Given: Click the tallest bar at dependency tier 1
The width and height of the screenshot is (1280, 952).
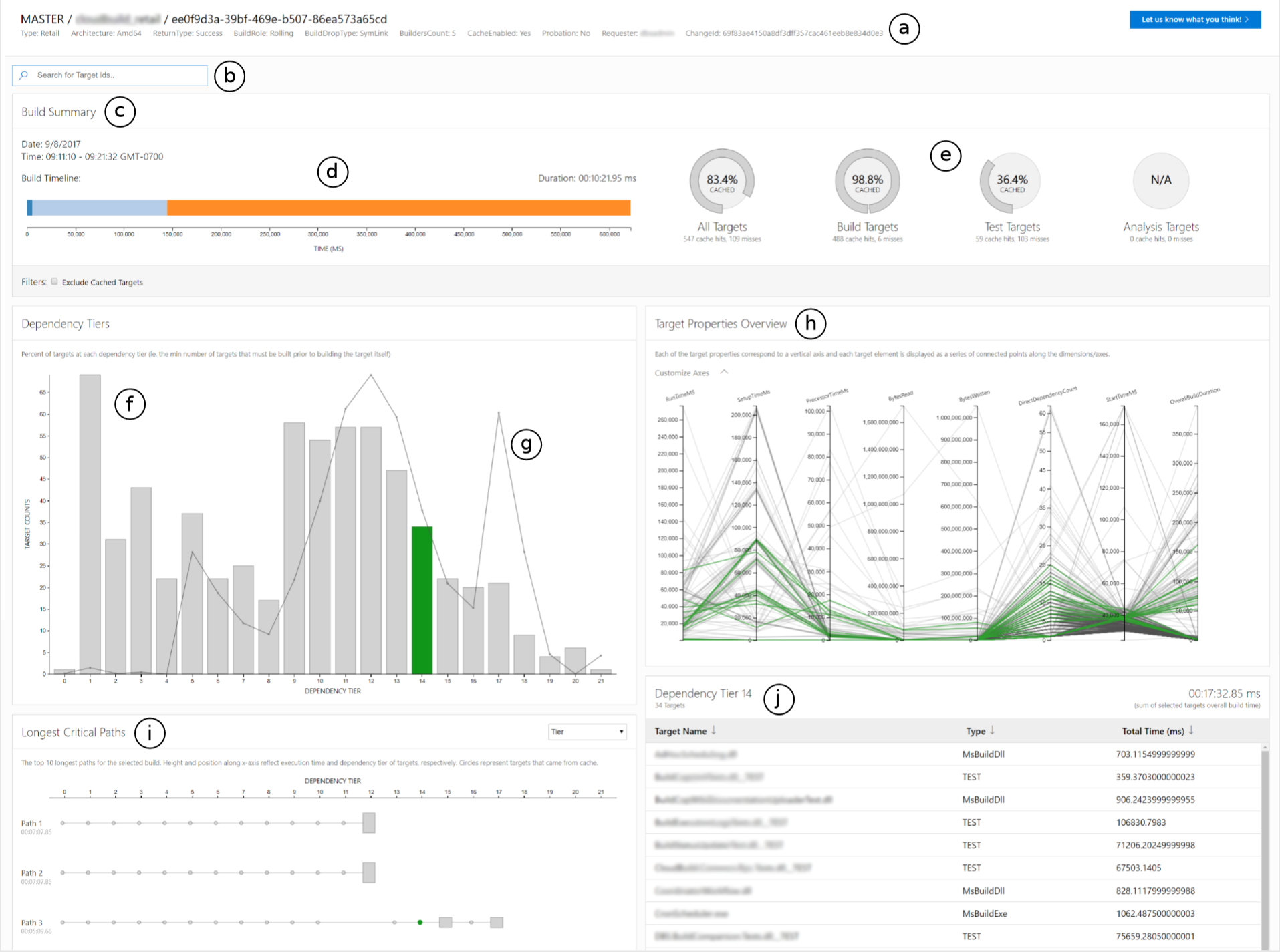Looking at the screenshot, I should click(x=90, y=524).
